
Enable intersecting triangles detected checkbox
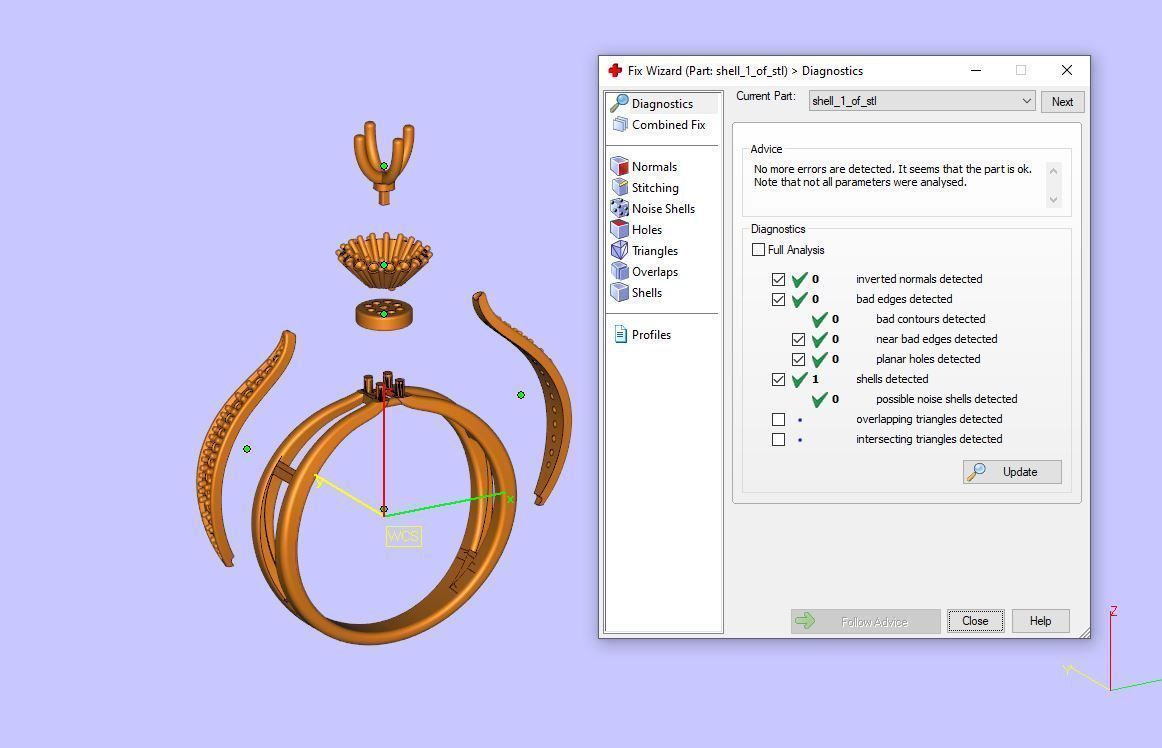click(x=778, y=439)
